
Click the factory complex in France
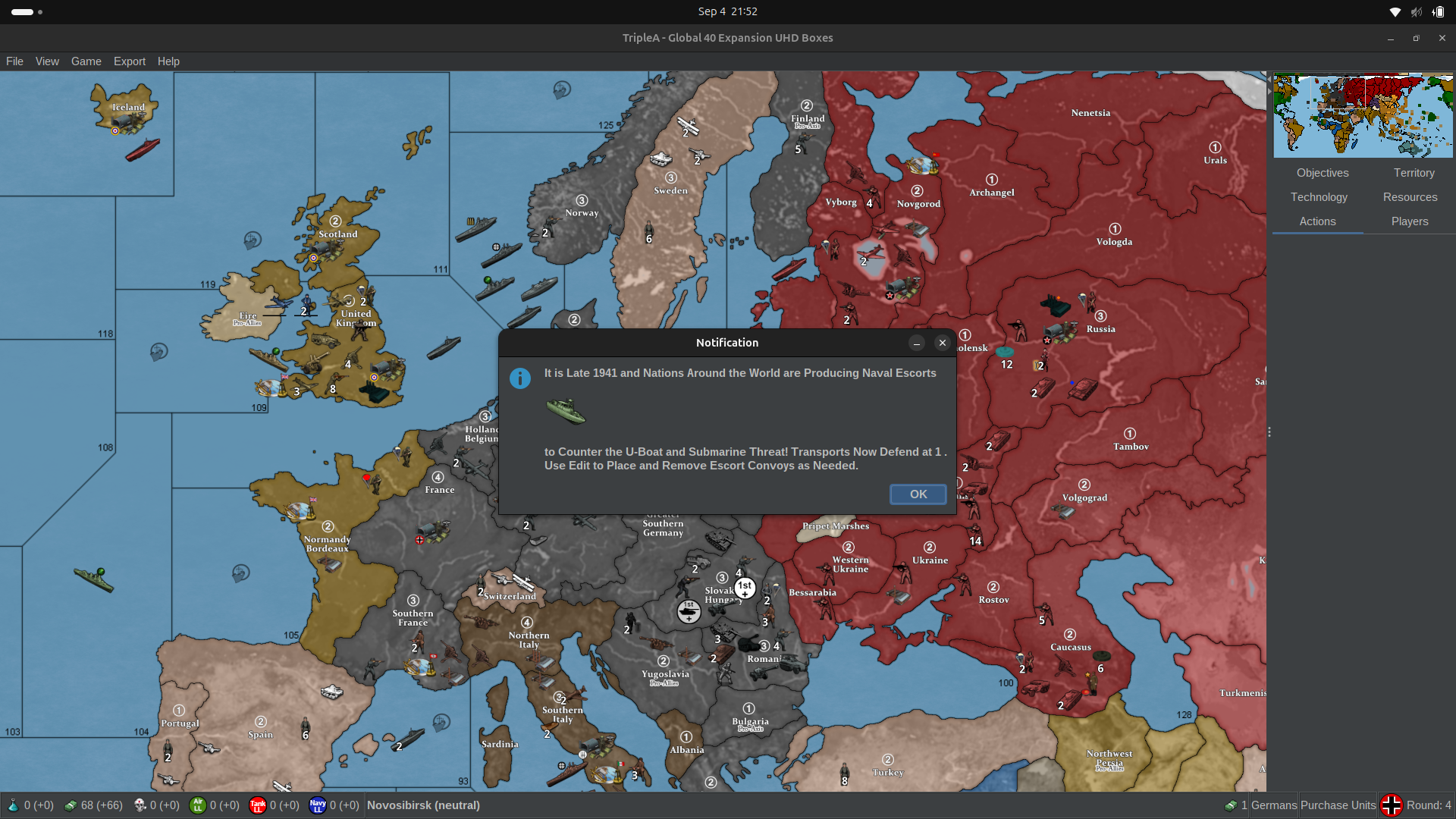tap(433, 531)
